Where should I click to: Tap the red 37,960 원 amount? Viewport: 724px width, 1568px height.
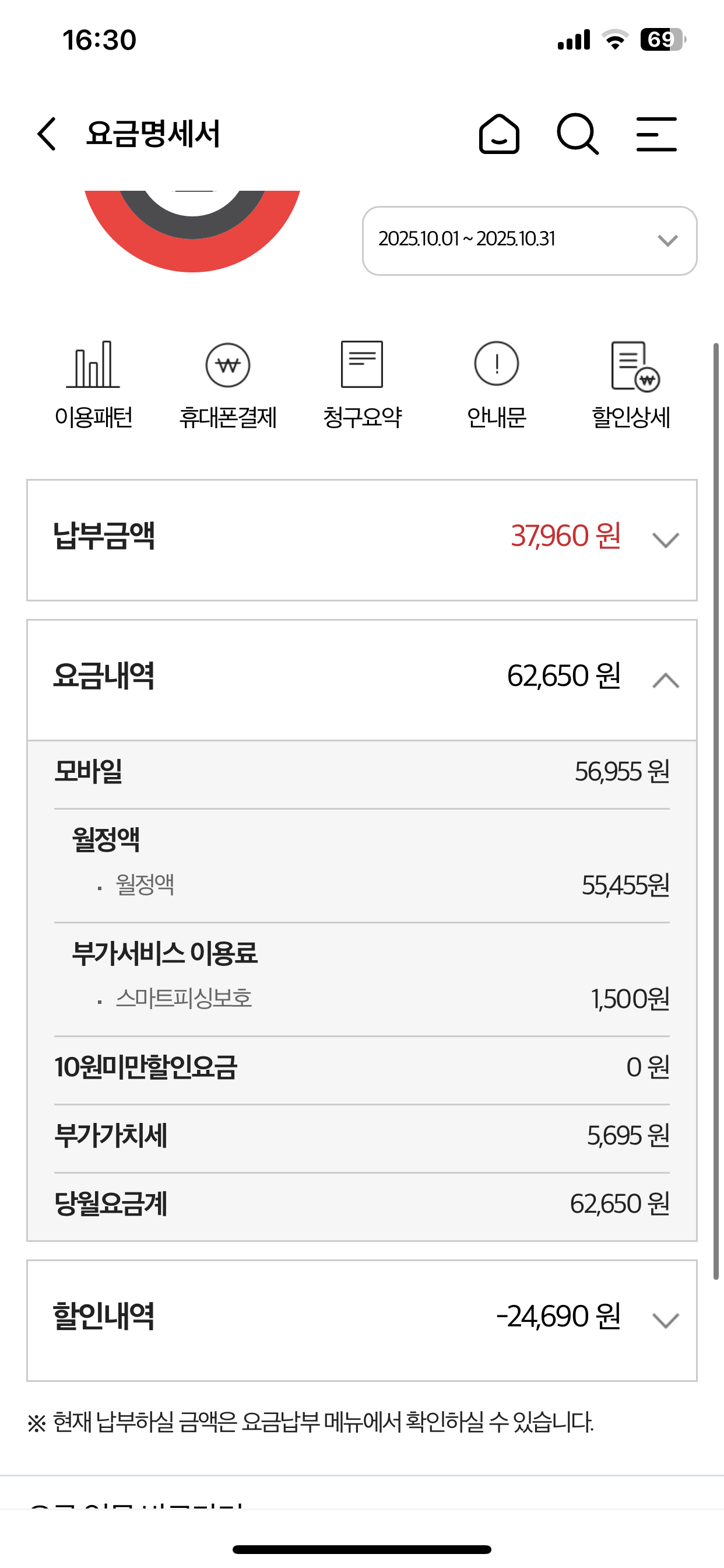point(565,536)
